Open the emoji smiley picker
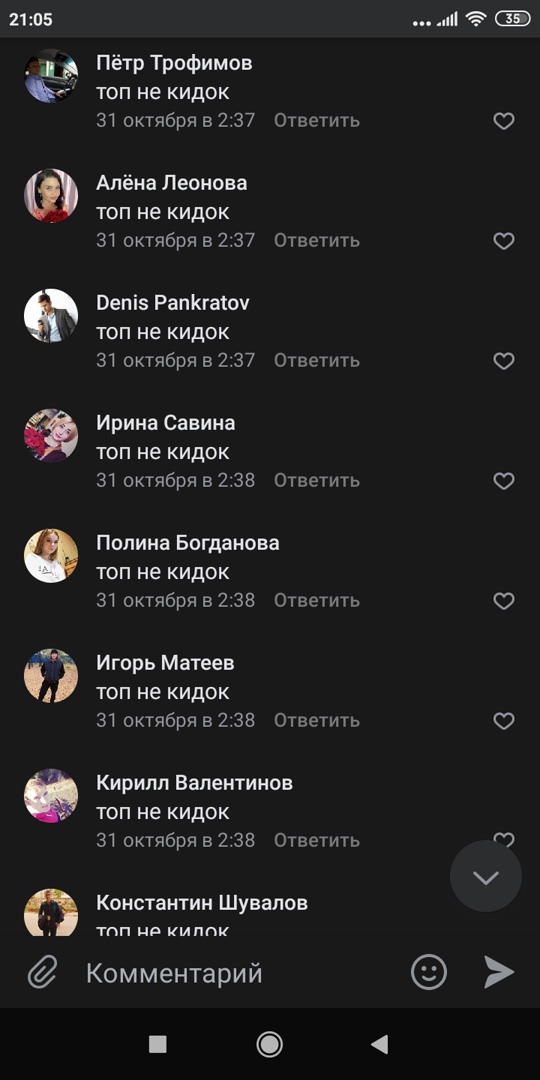 coord(429,973)
